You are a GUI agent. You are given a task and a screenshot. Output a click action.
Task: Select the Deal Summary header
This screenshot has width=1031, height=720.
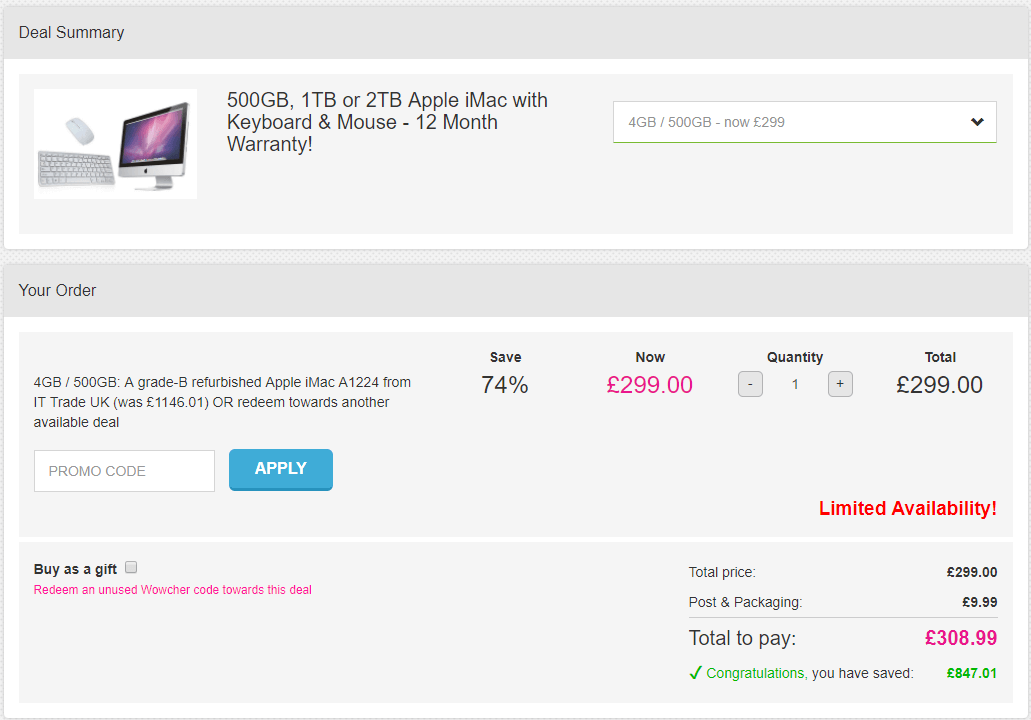(72, 33)
